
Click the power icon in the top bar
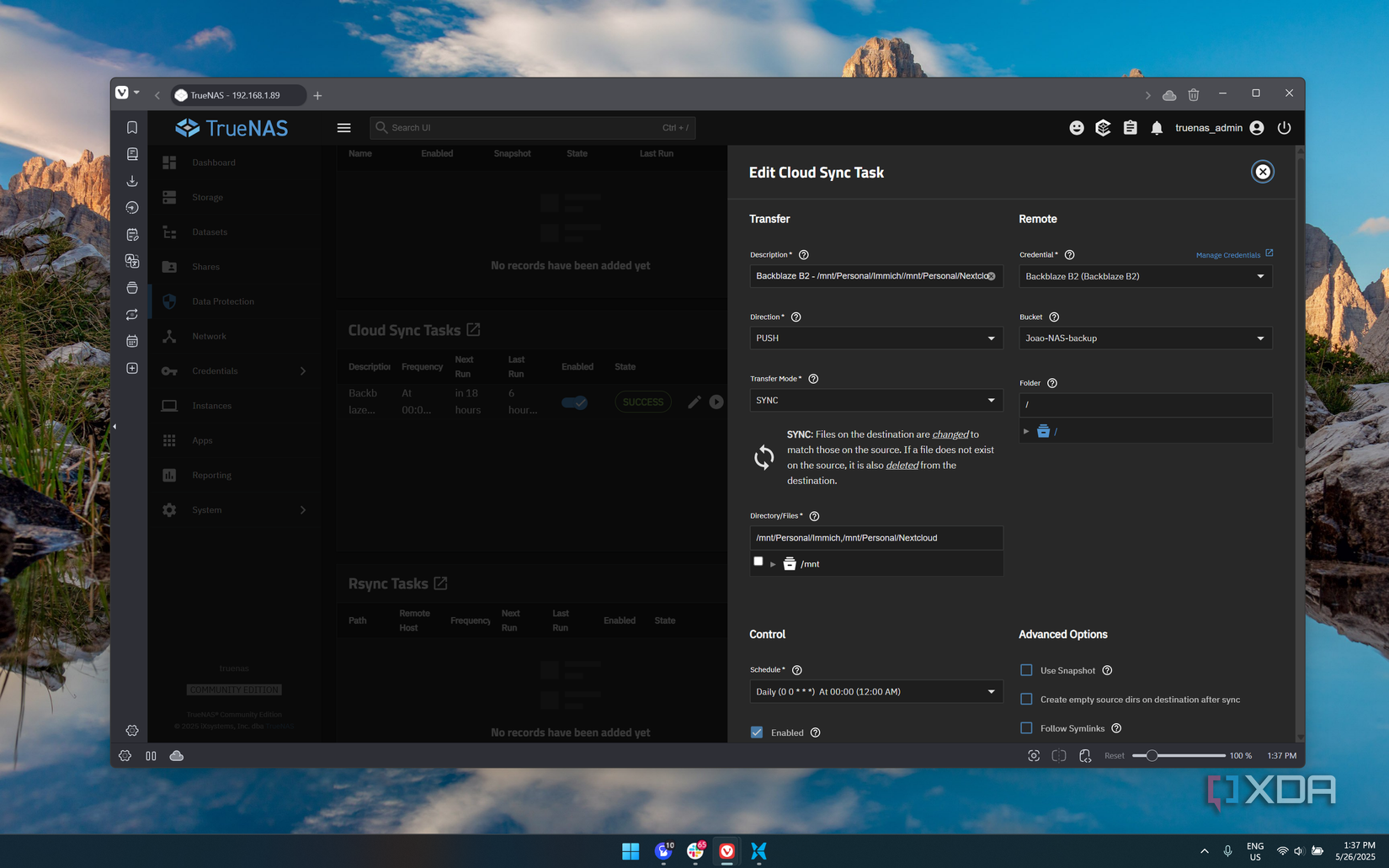point(1284,128)
